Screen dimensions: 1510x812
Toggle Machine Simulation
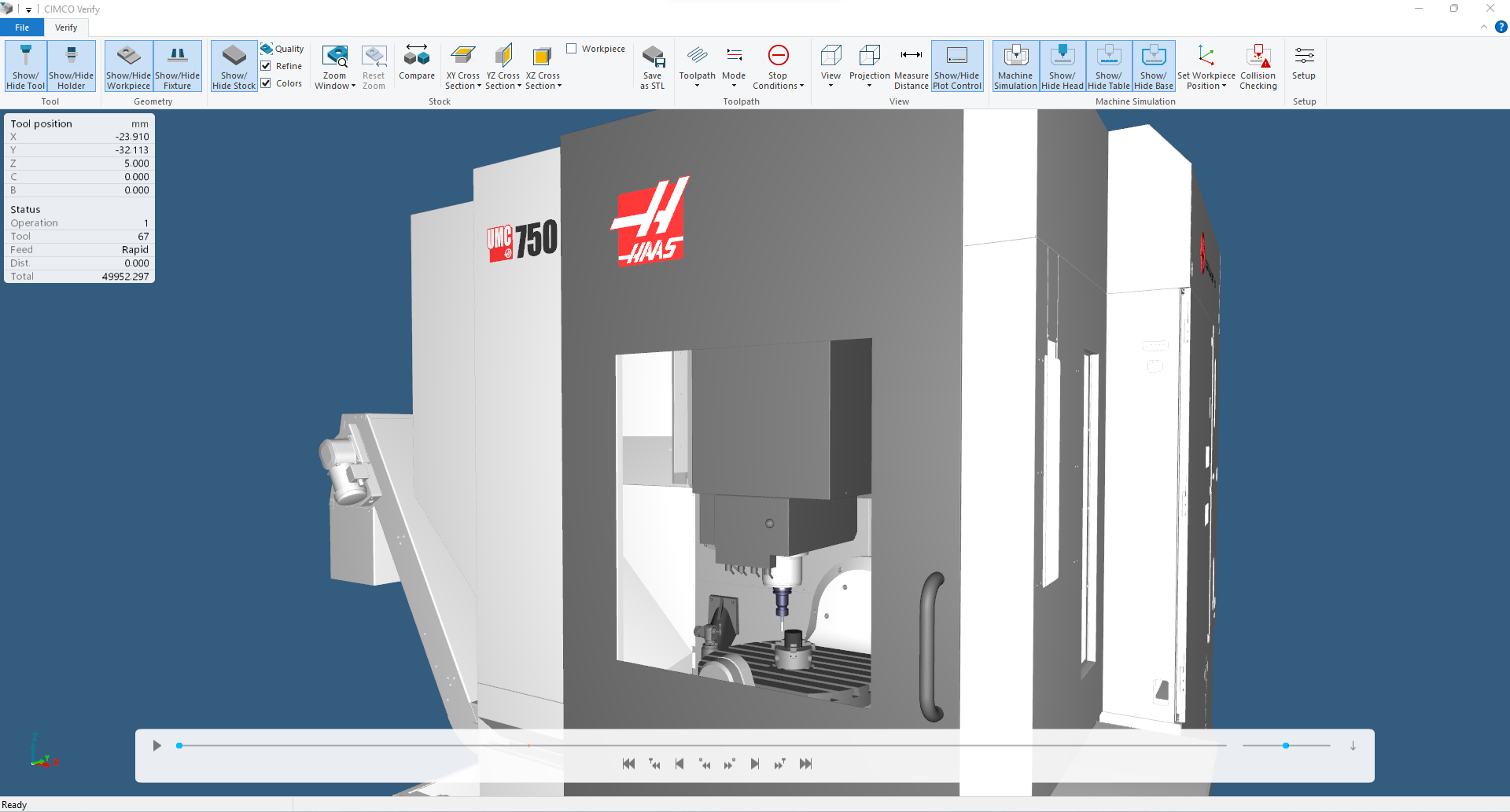pos(1015,66)
